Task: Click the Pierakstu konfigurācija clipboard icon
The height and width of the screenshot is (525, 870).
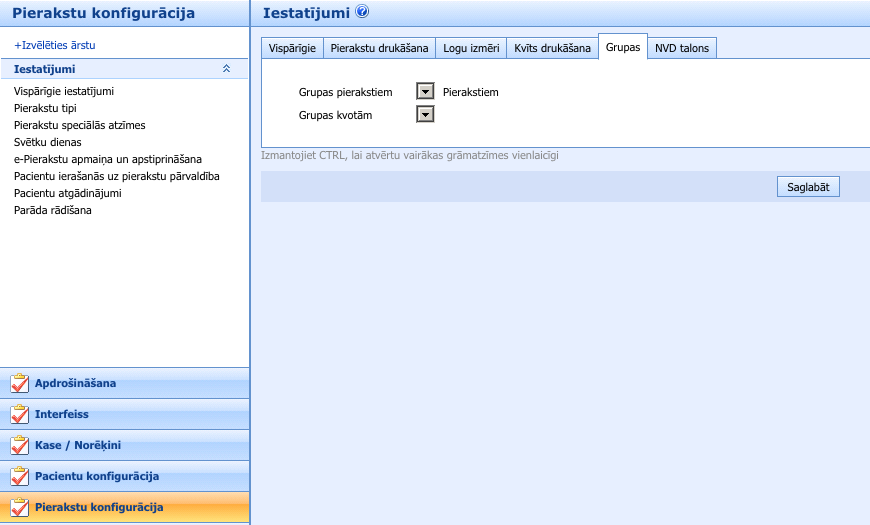Action: 19,508
